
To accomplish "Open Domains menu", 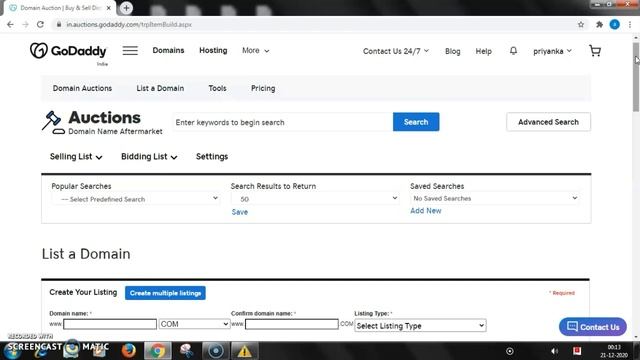I will pos(168,50).
